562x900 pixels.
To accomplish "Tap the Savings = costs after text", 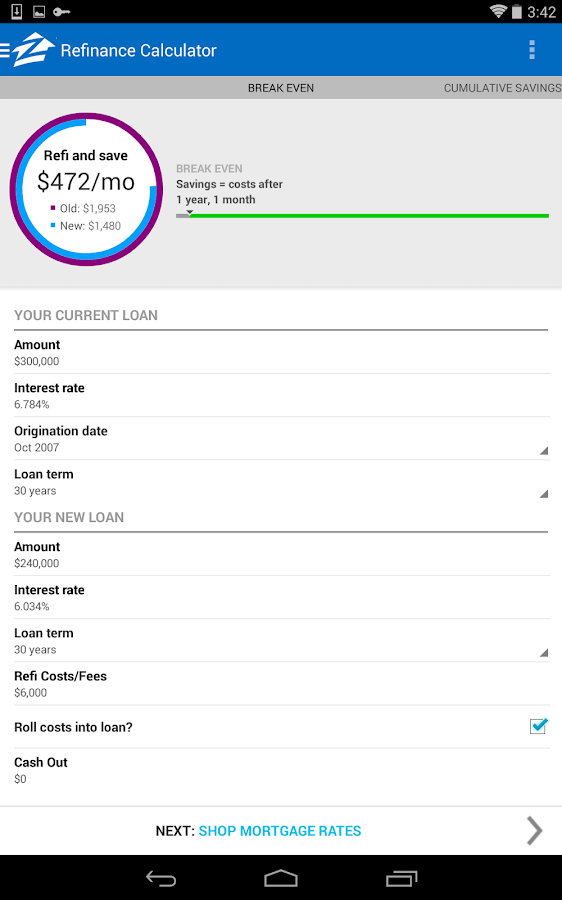I will coord(229,184).
